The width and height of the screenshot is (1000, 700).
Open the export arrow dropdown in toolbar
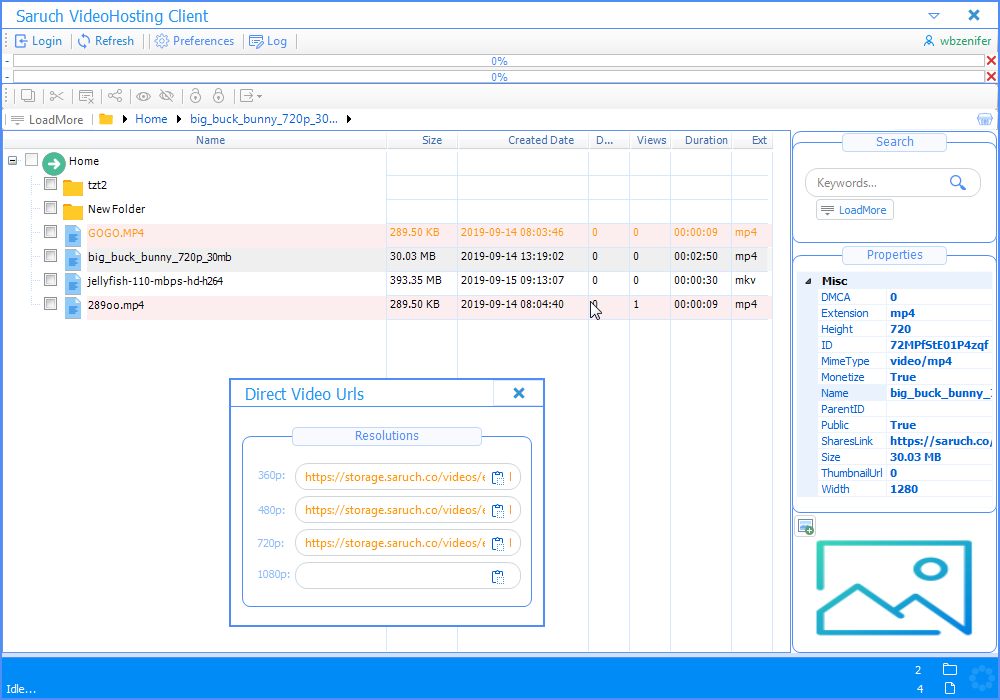pyautogui.click(x=250, y=96)
